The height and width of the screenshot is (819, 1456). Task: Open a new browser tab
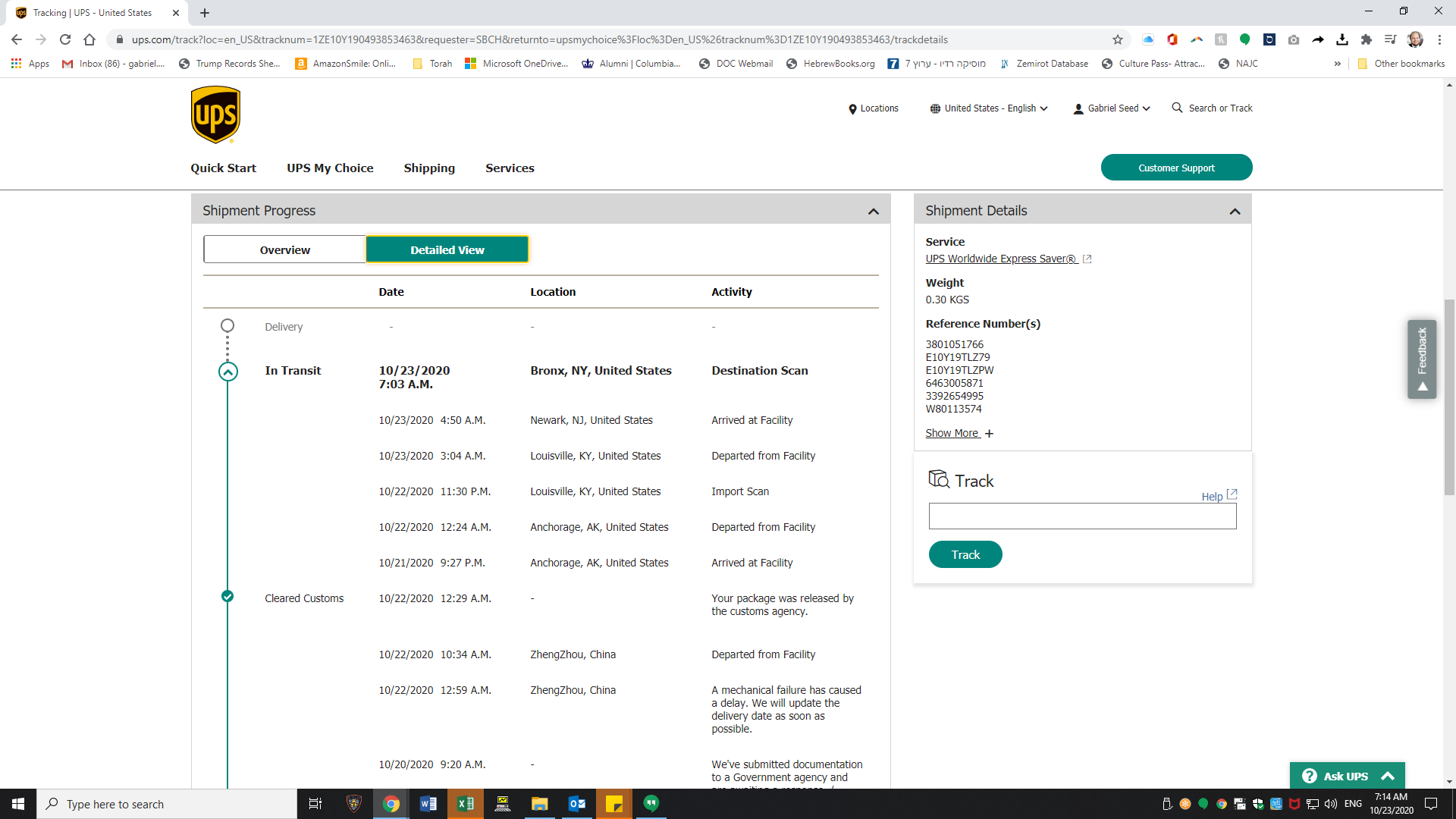[x=205, y=13]
